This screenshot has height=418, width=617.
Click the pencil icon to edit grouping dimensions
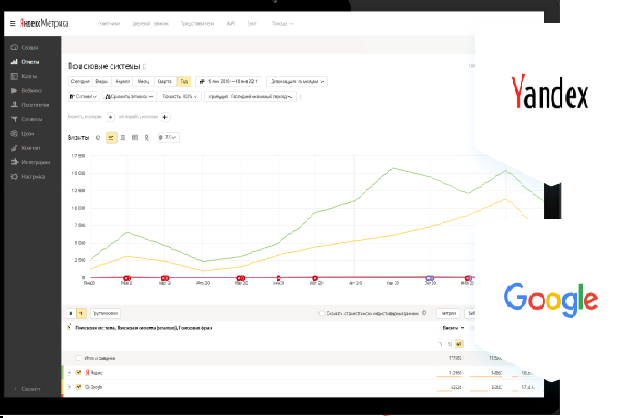pos(69,327)
